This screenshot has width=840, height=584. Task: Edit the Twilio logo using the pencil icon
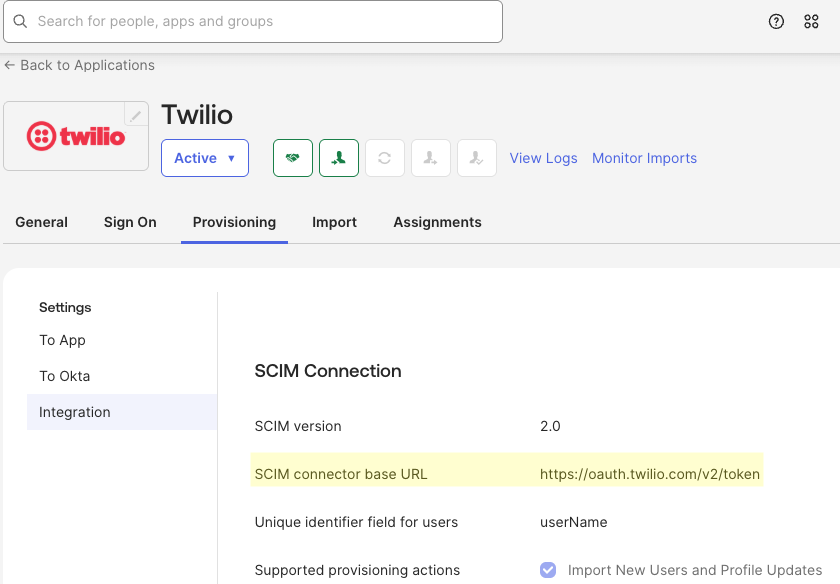click(x=136, y=115)
